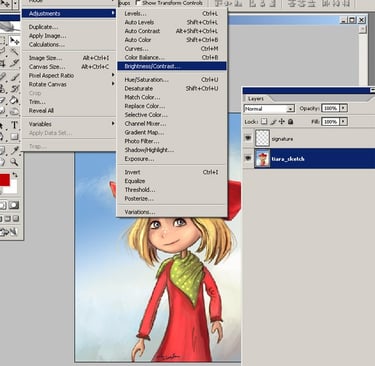Select the Magic Wand tool
This screenshot has height=366, width=375.
click(x=14, y=51)
